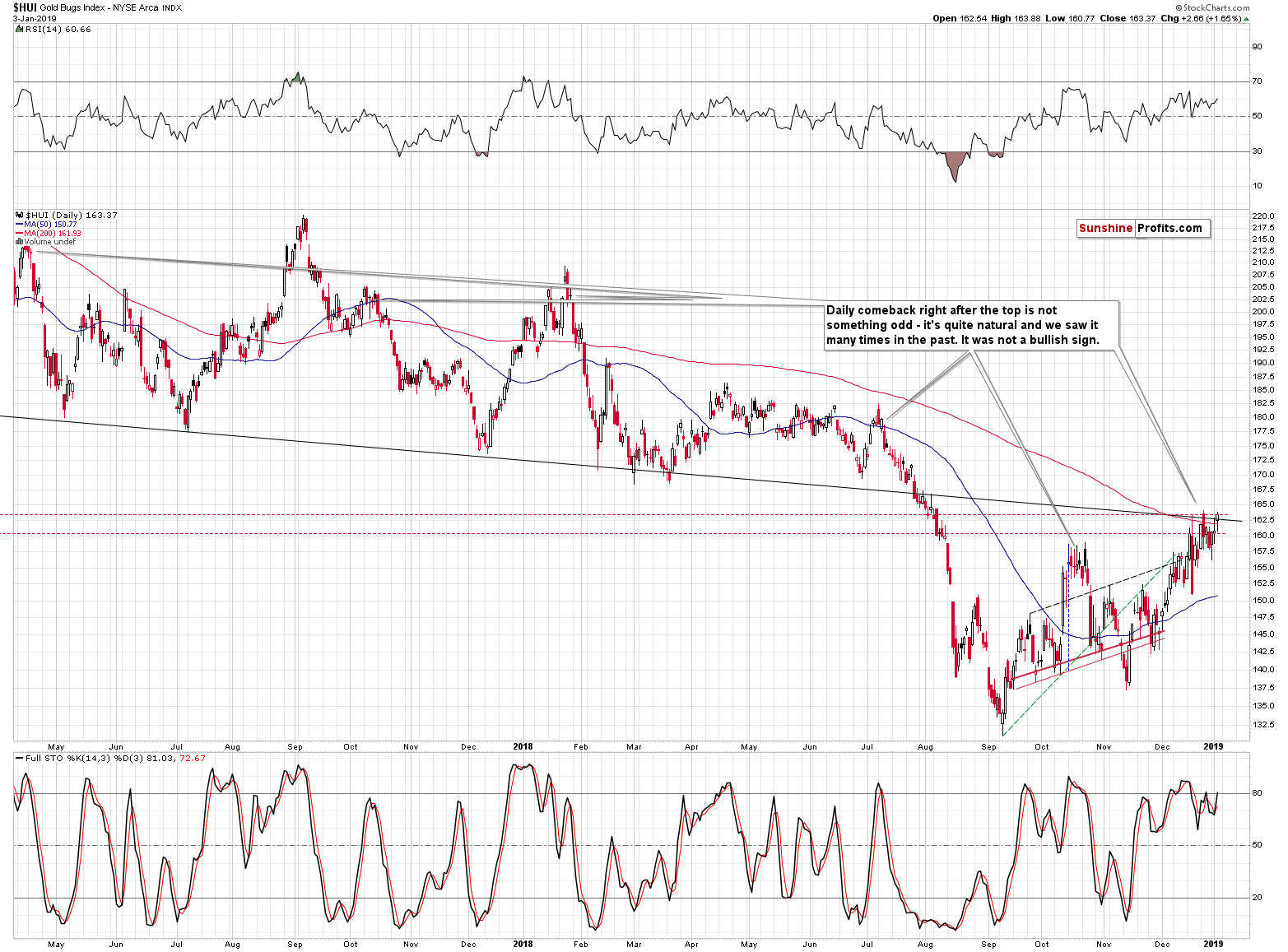Click the Close 163.37 value
Screen dimensions: 1288x952
[x=1128, y=18]
